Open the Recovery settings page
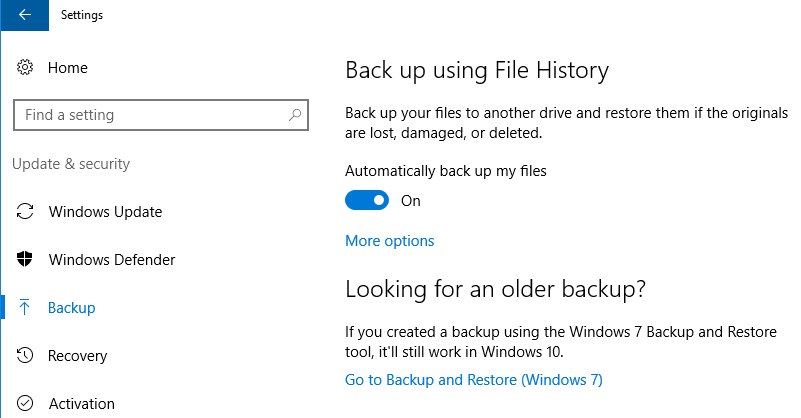Viewport: 801px width, 418px height. (77, 356)
